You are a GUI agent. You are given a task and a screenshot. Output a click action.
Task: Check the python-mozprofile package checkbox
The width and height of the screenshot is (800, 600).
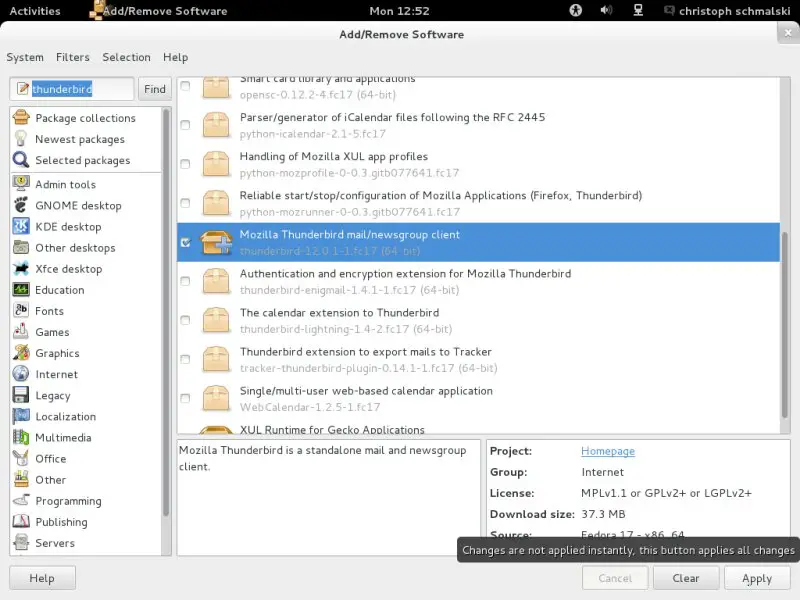185,164
